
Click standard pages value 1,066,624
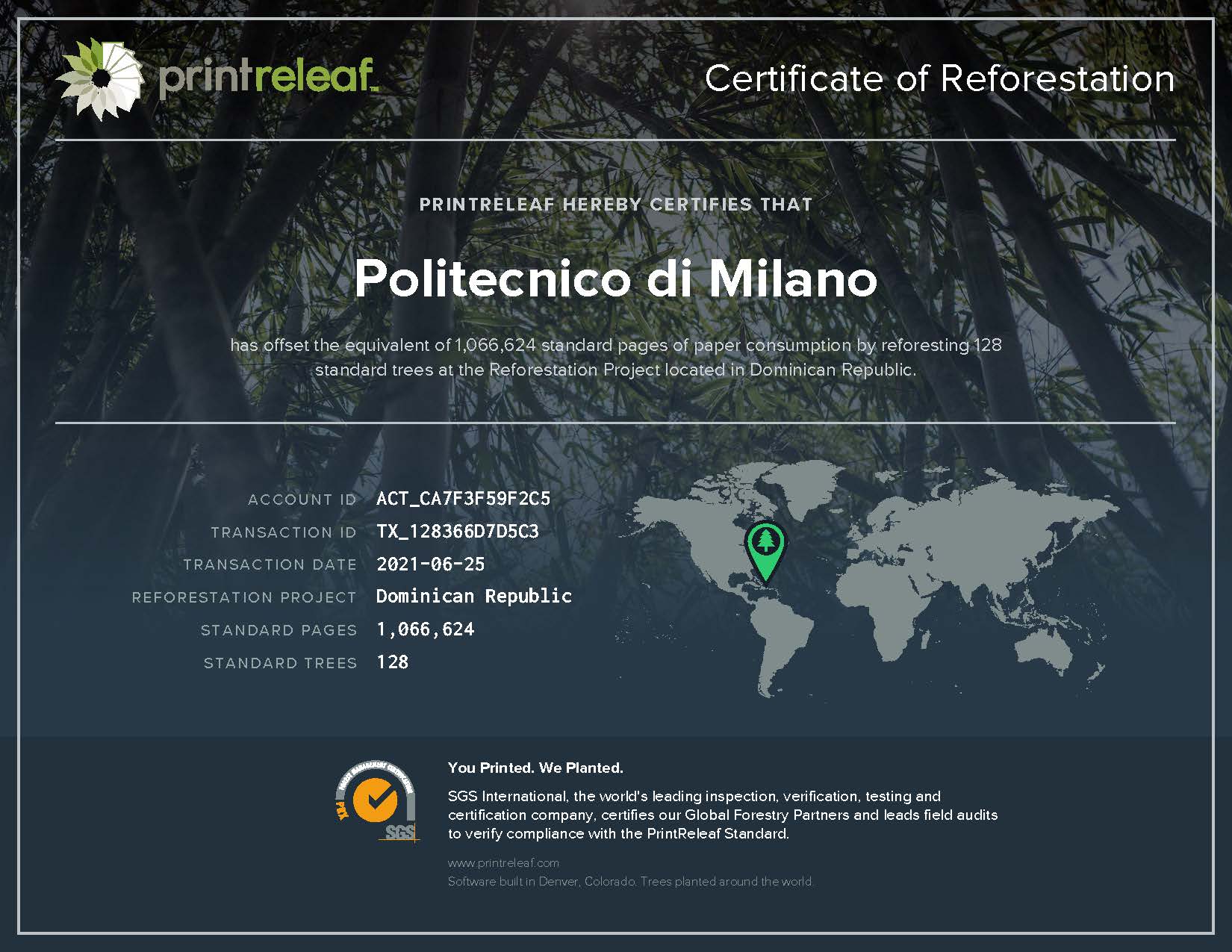tap(426, 629)
